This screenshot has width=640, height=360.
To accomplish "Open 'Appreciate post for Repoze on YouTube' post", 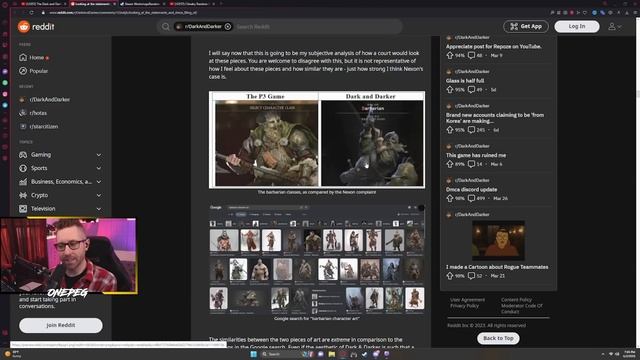I will 493,47.
